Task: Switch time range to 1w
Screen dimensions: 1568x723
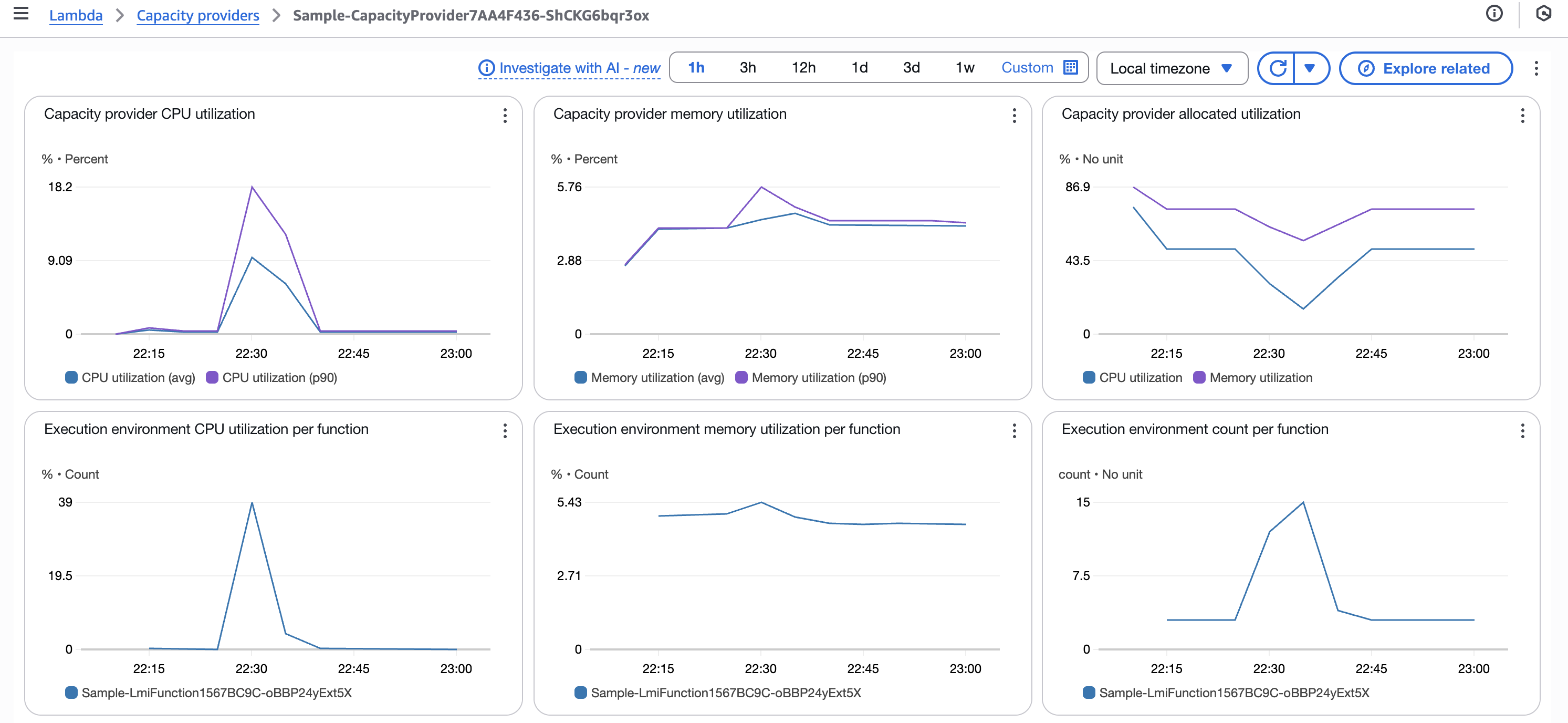Action: pyautogui.click(x=964, y=68)
